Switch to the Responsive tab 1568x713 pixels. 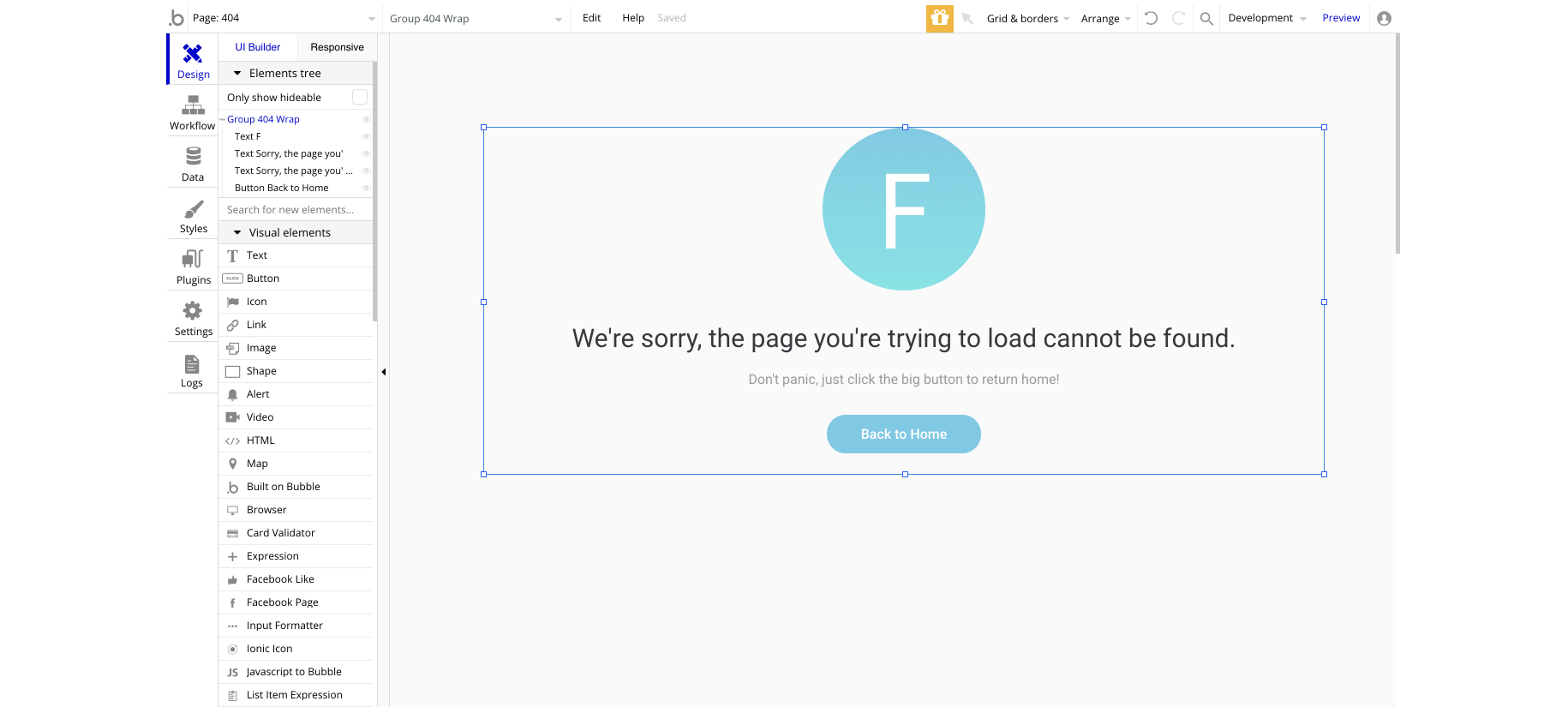pos(337,47)
